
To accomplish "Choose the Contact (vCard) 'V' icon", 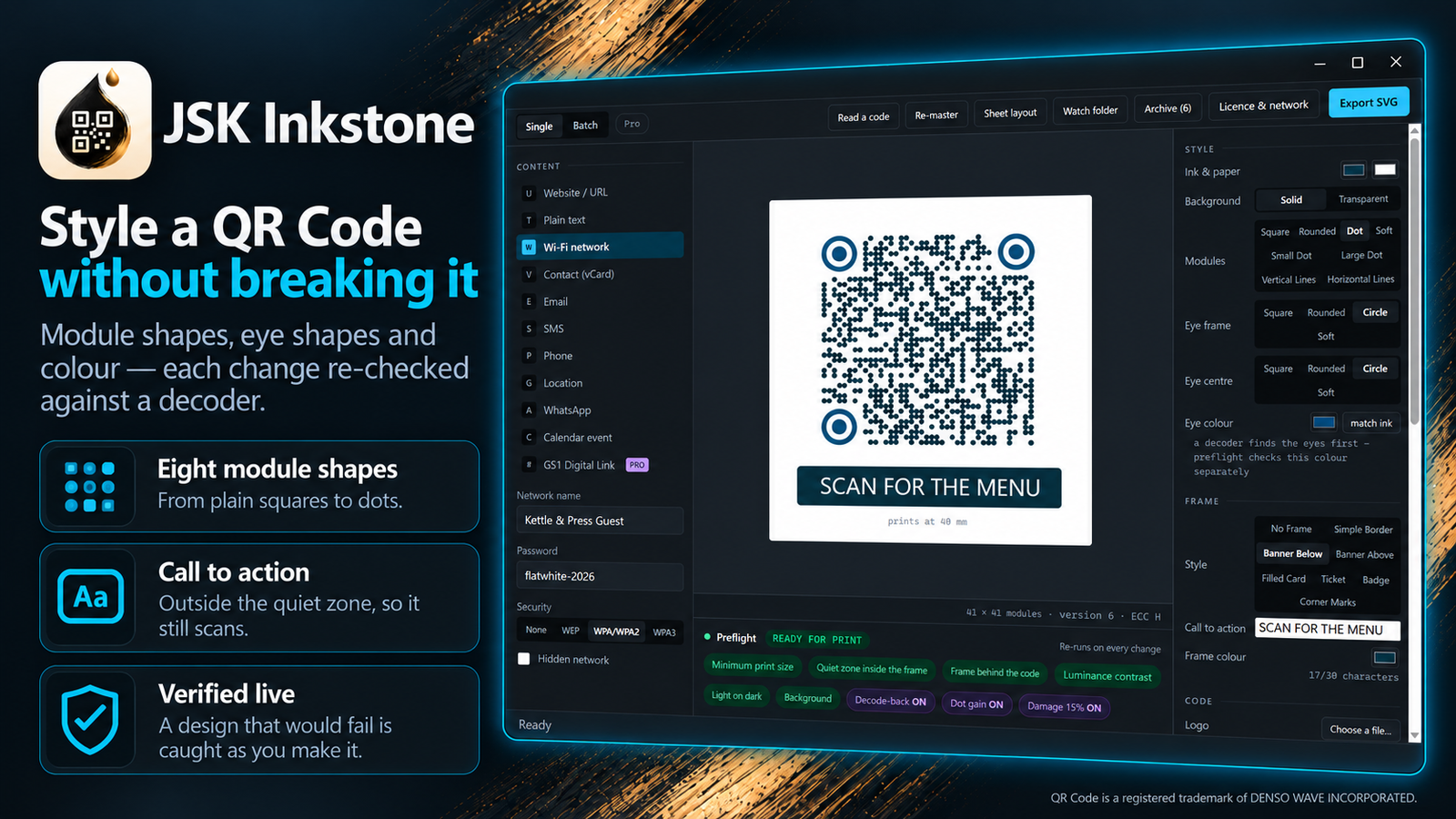I will [529, 275].
